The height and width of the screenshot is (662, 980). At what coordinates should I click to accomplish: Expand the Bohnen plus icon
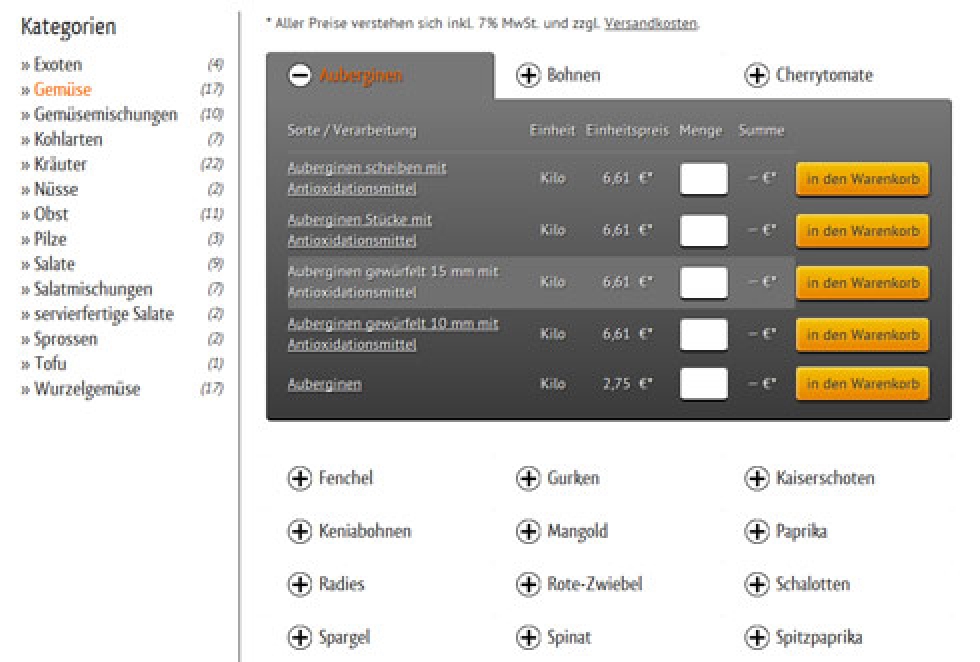(528, 76)
